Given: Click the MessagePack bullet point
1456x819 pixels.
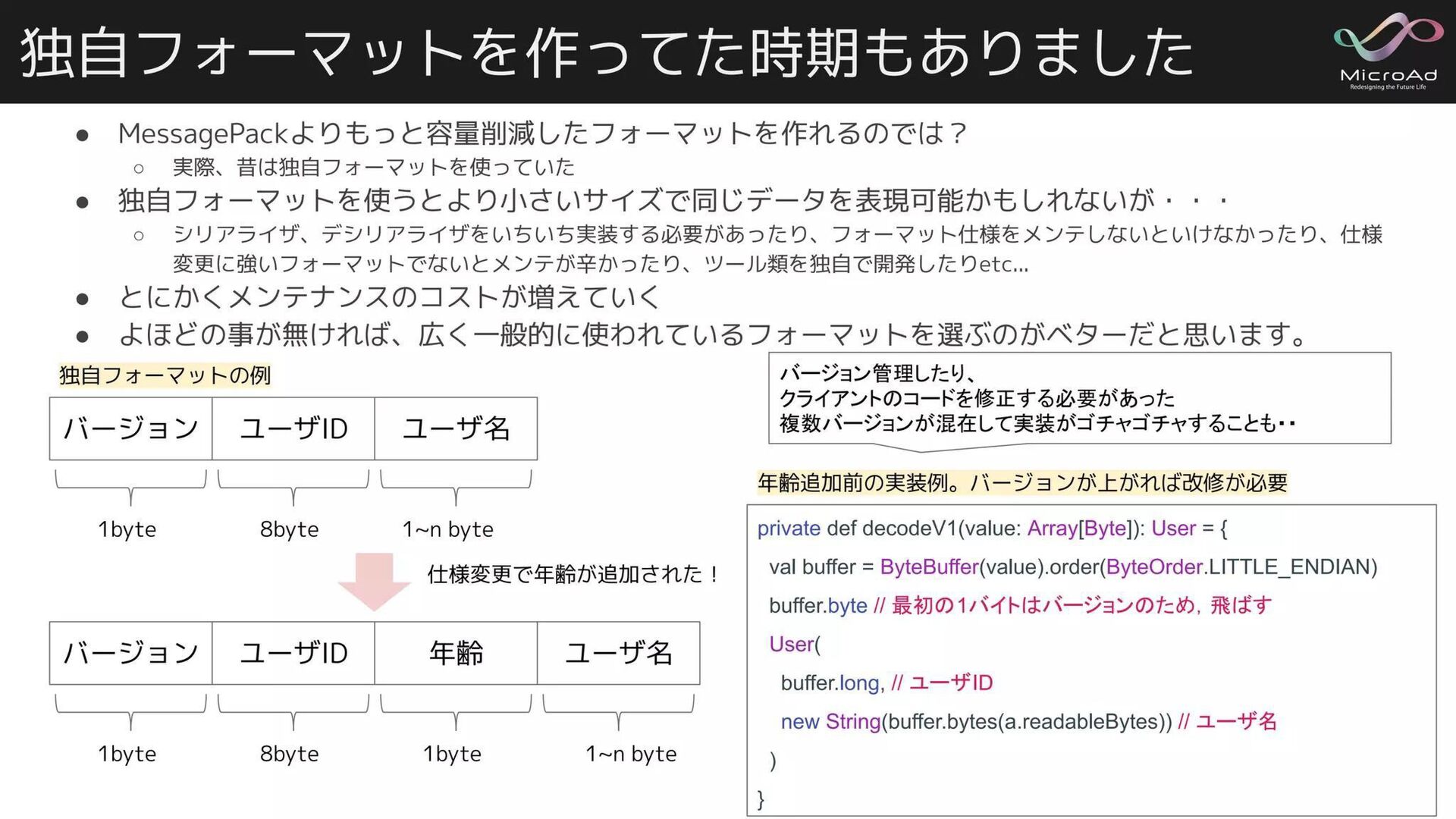Looking at the screenshot, I should pos(542,133).
